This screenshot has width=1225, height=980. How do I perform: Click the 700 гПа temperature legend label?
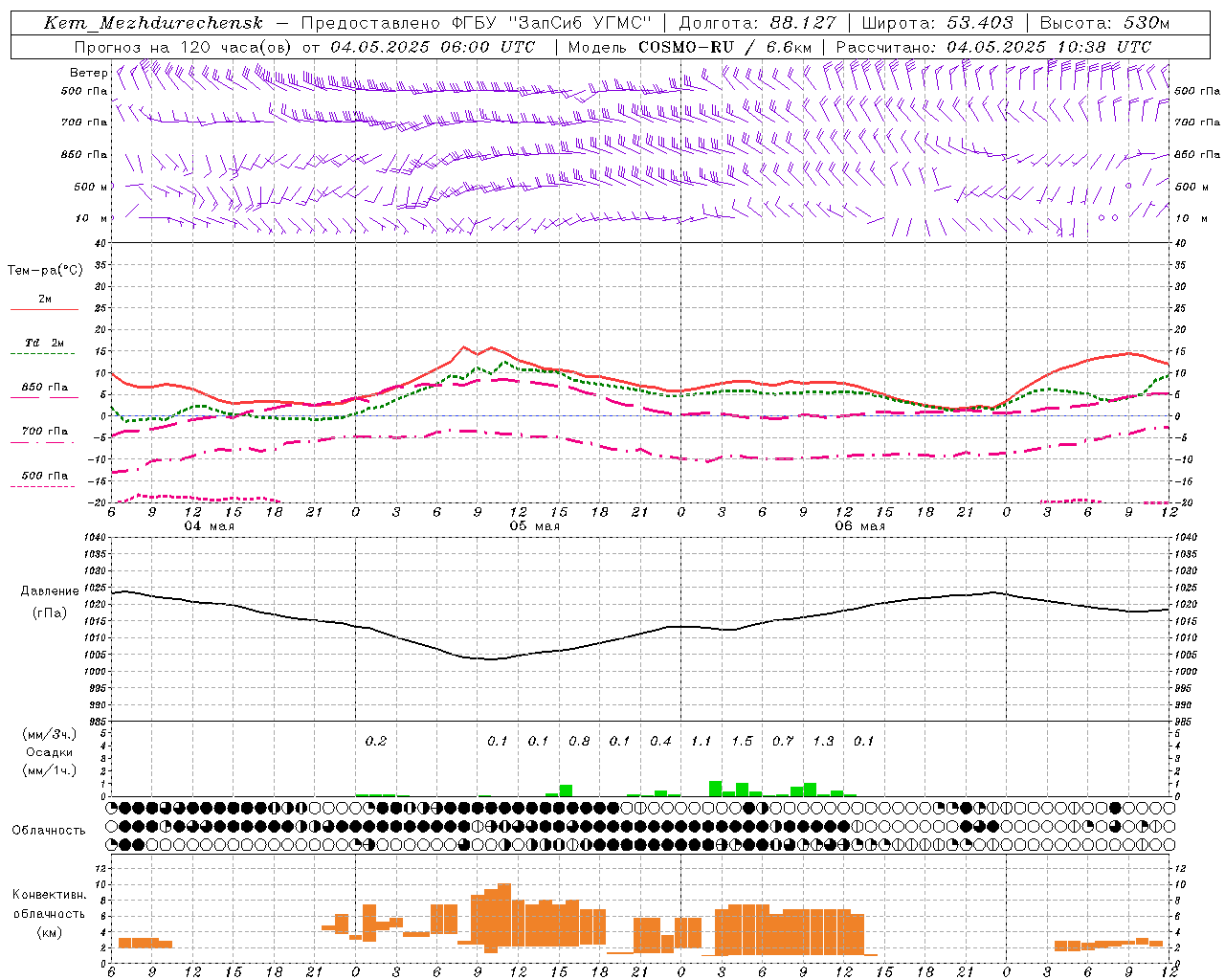pyautogui.click(x=45, y=431)
